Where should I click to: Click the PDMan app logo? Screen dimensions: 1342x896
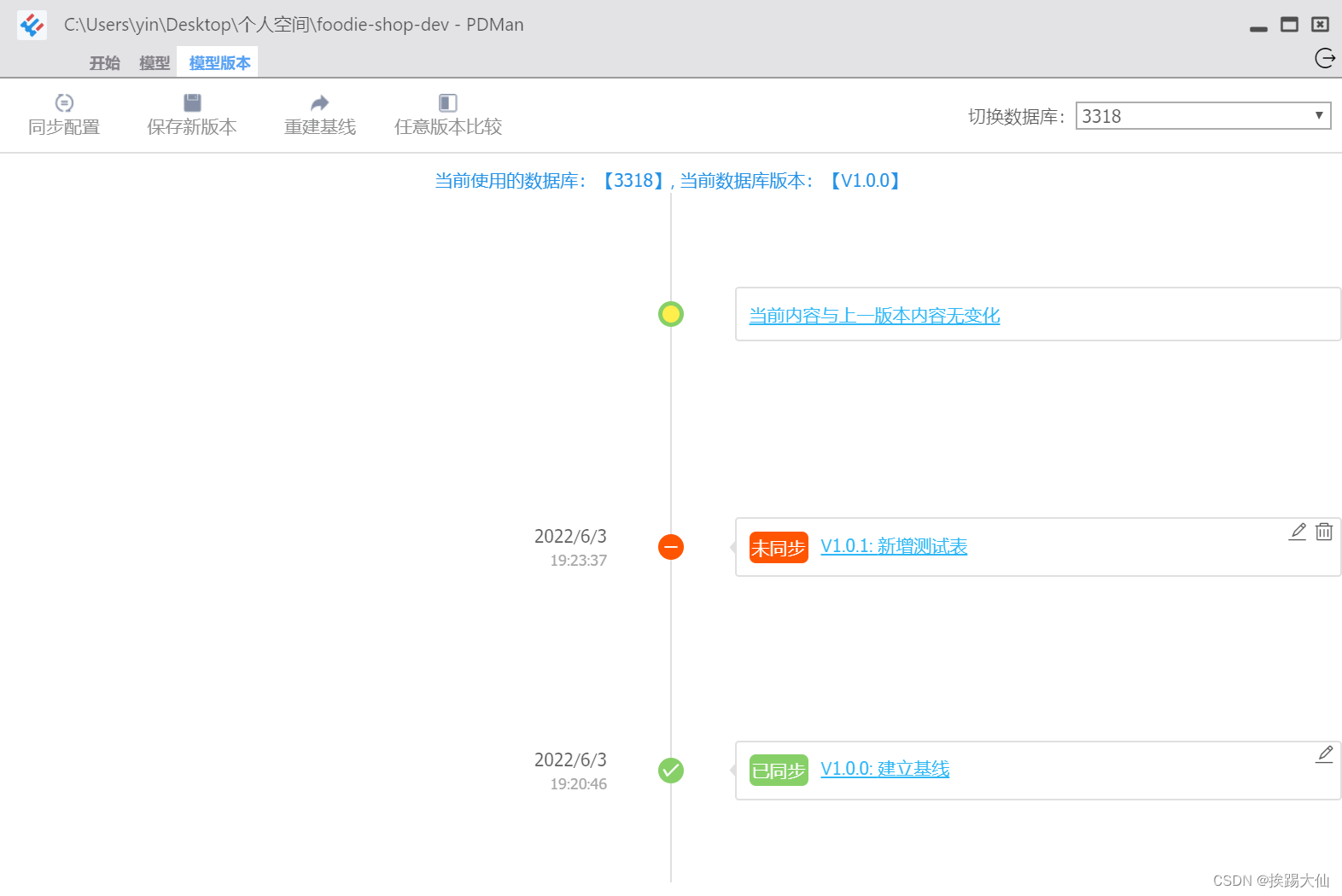tap(32, 25)
